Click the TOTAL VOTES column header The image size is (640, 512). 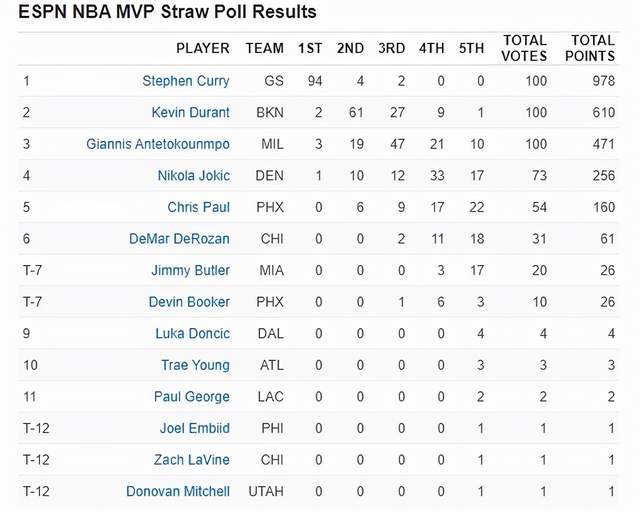(524, 48)
